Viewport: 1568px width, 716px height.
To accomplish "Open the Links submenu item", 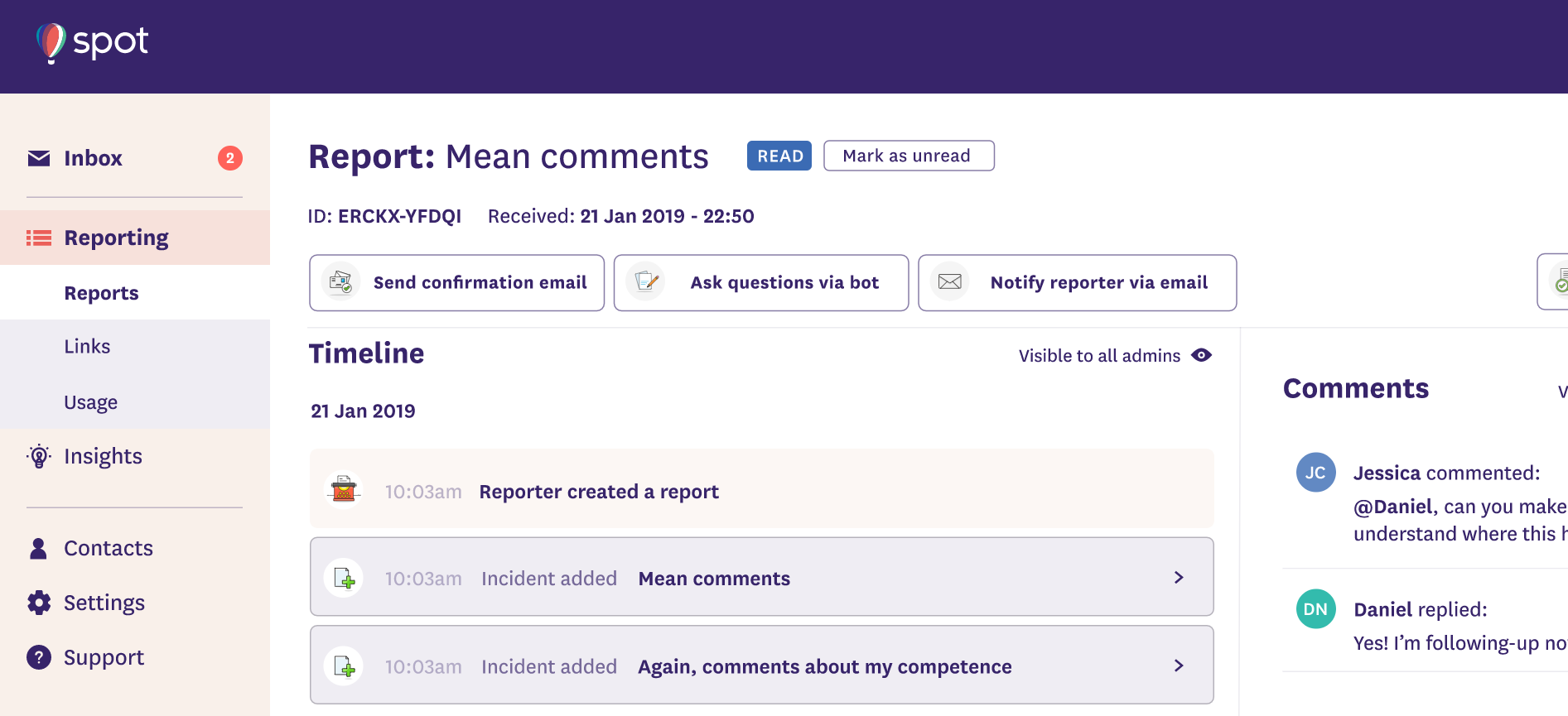I will click(87, 347).
